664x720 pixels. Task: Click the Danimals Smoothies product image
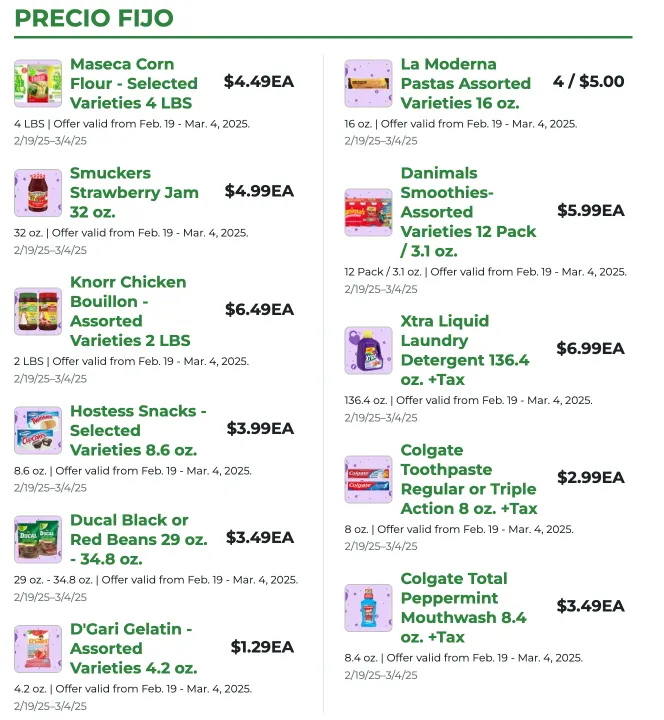(368, 212)
